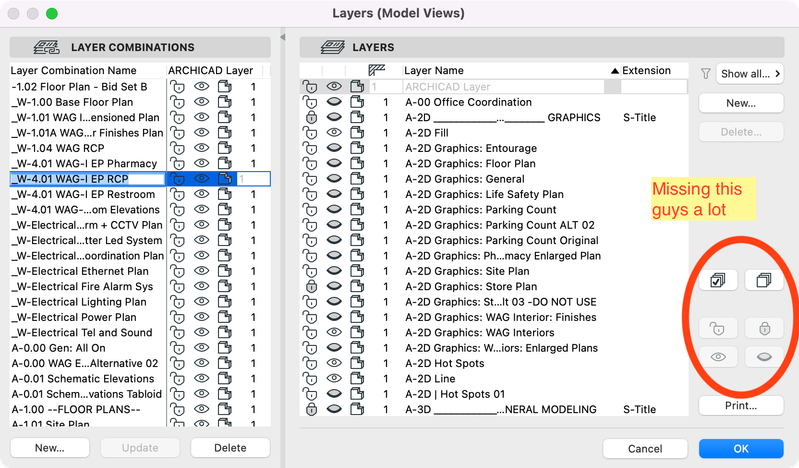Click lock icon for A-2D GRAPHICS title layer
799x468 pixels.
311,117
